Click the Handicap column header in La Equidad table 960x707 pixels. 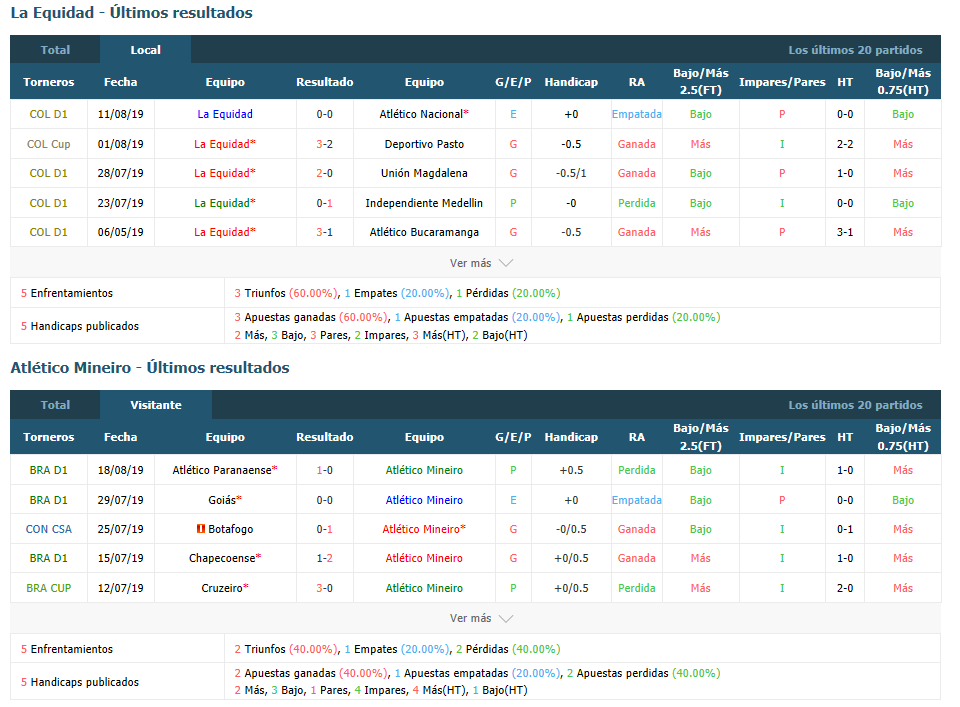571,81
